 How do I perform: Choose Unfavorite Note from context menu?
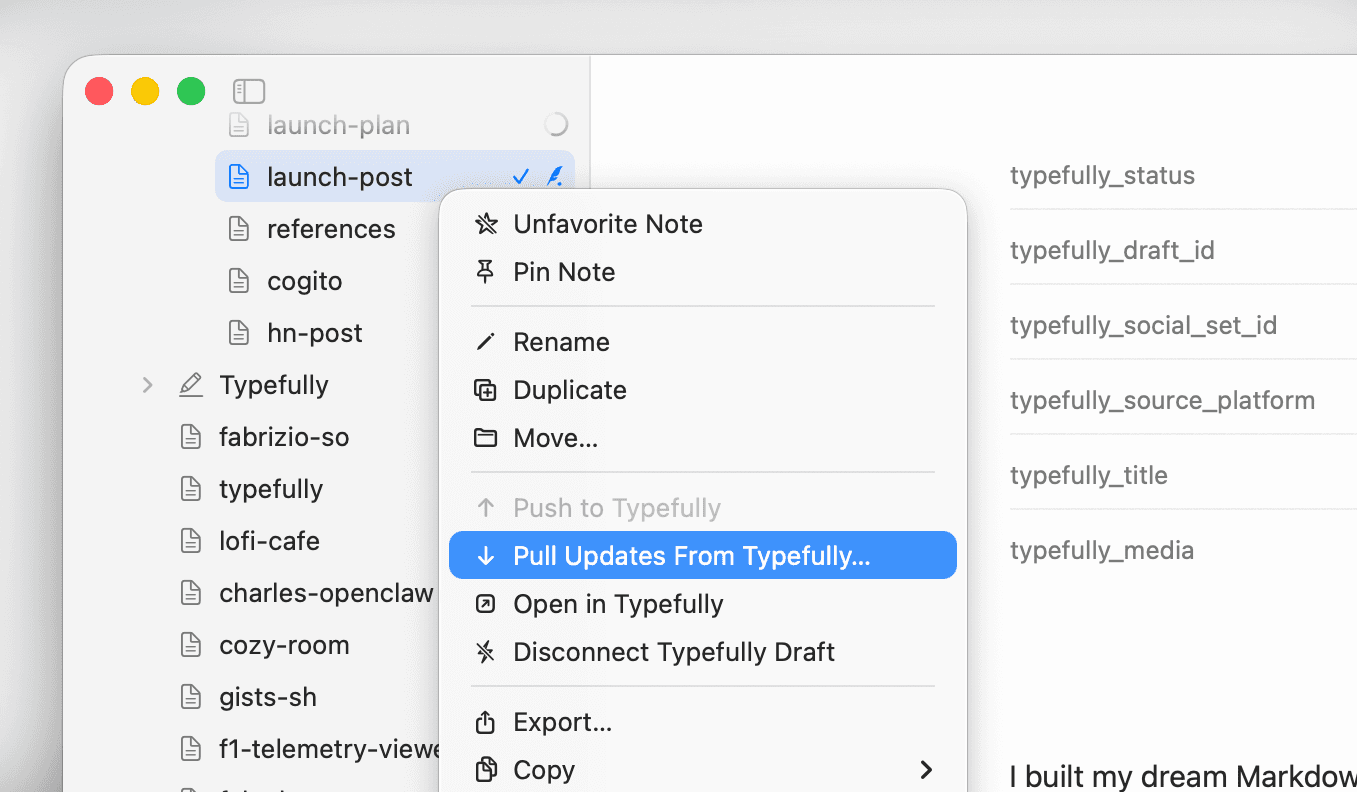703,224
